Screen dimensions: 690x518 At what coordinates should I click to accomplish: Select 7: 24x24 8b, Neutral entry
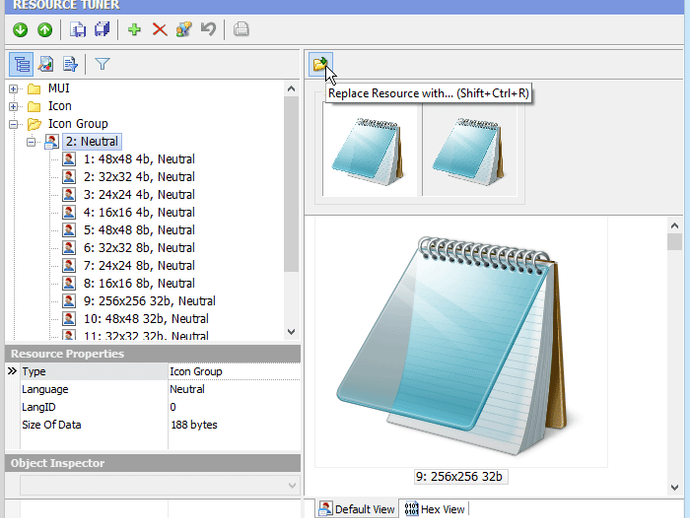point(139,265)
